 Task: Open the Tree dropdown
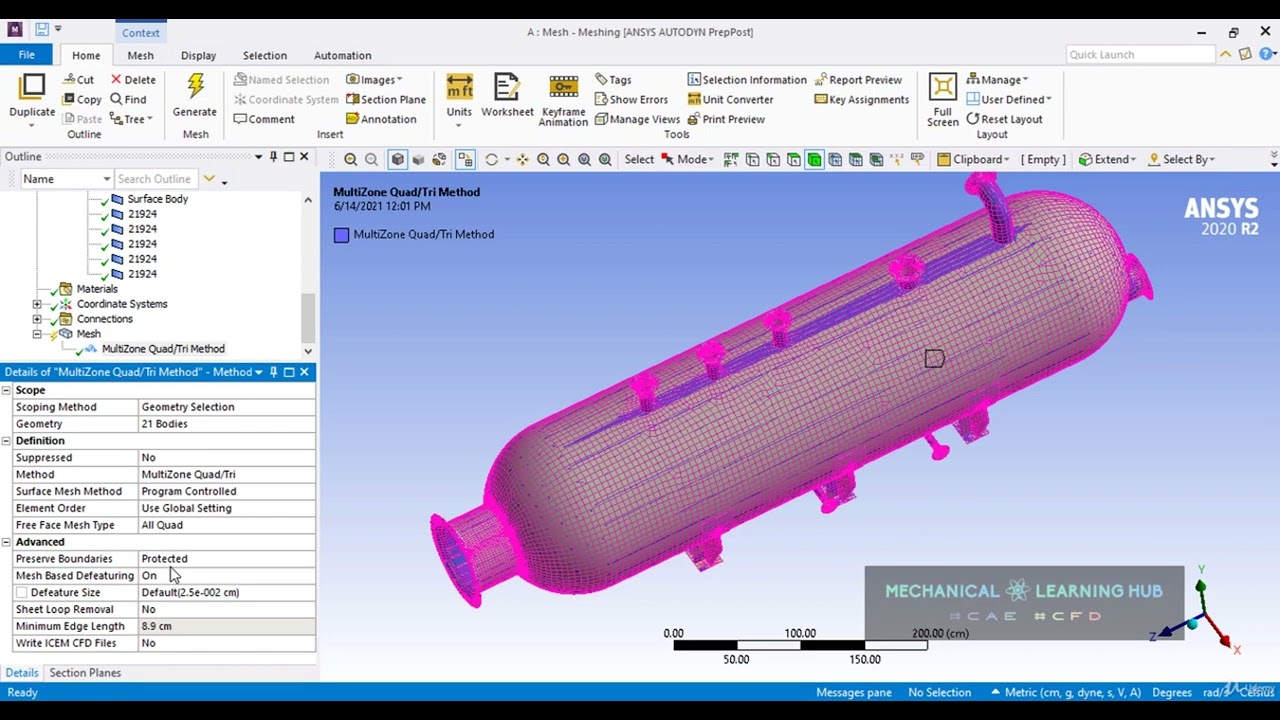(131, 119)
